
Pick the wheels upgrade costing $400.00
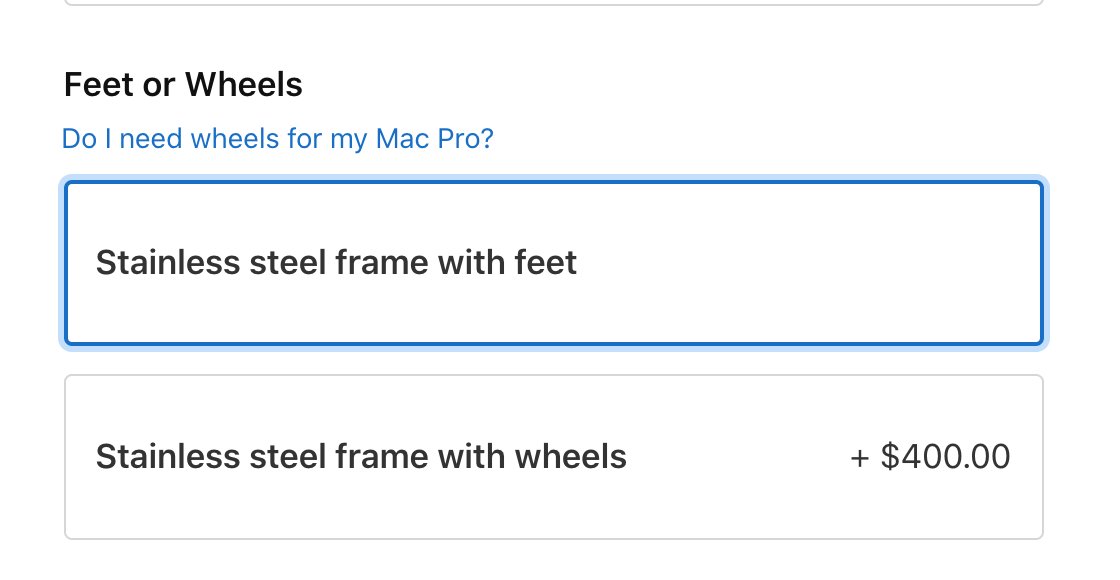pyautogui.click(x=554, y=457)
